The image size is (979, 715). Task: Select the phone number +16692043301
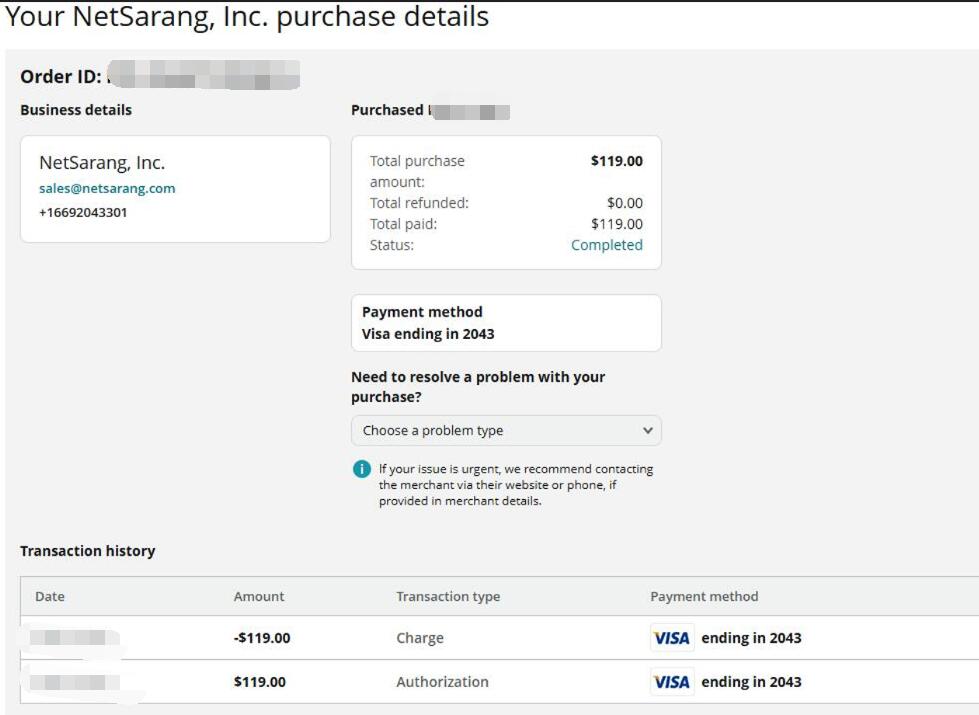pyautogui.click(x=83, y=212)
